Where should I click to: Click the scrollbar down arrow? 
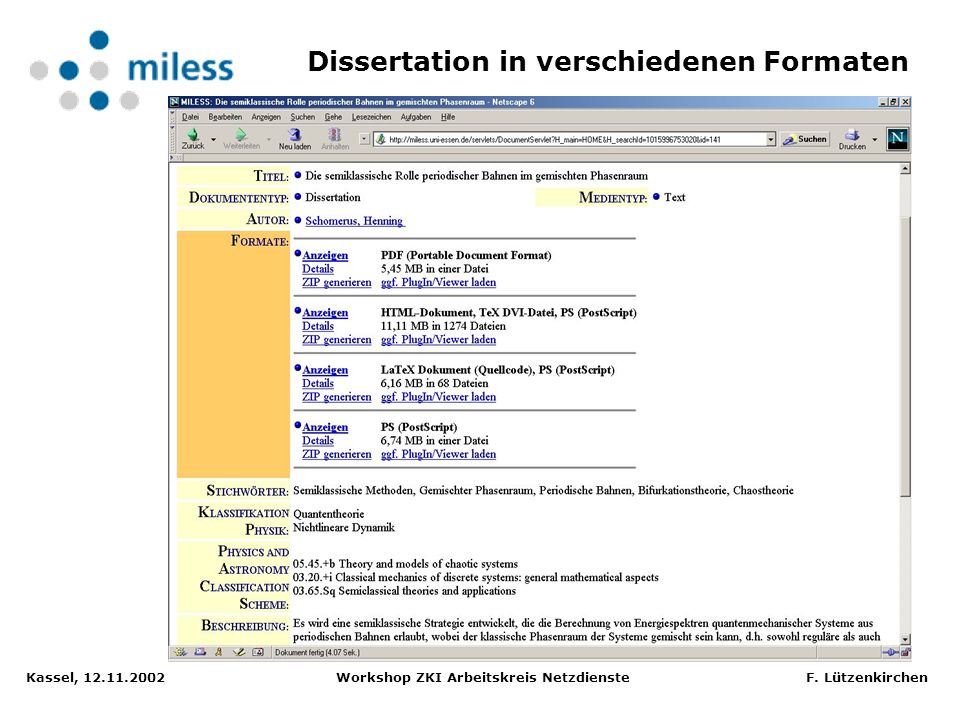click(x=906, y=639)
